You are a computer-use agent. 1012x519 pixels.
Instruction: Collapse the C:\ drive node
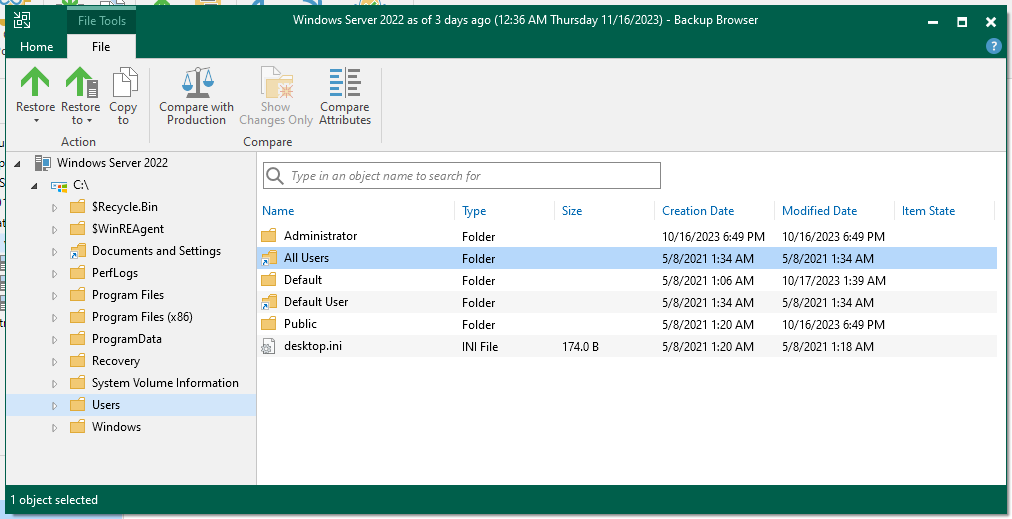35,186
